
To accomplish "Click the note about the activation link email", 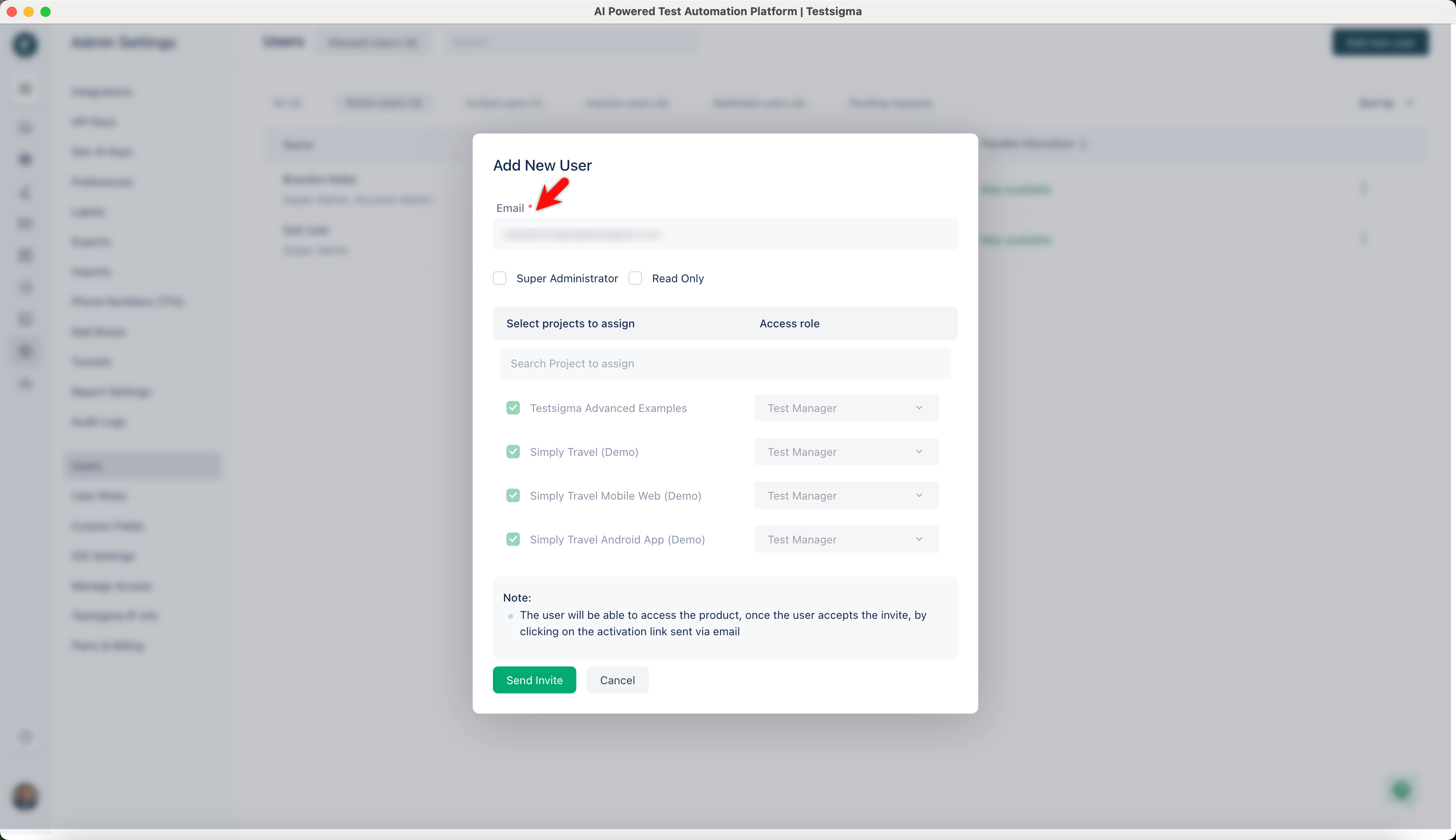I will tap(723, 623).
